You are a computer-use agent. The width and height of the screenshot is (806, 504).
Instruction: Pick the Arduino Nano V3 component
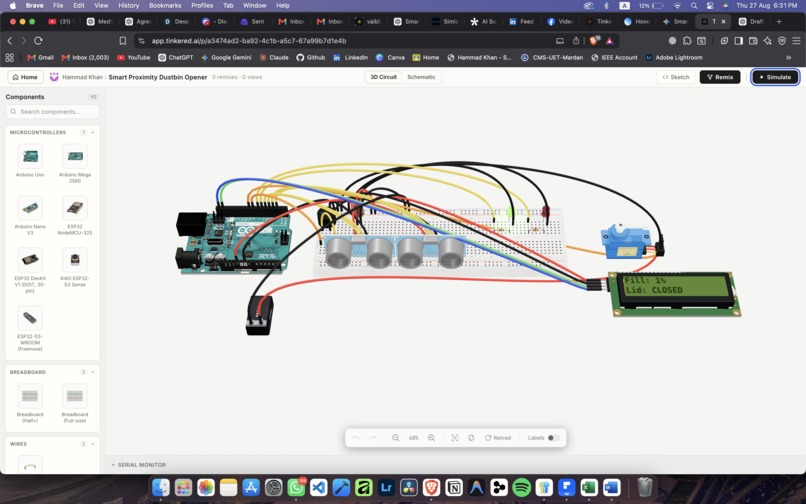[x=30, y=215]
